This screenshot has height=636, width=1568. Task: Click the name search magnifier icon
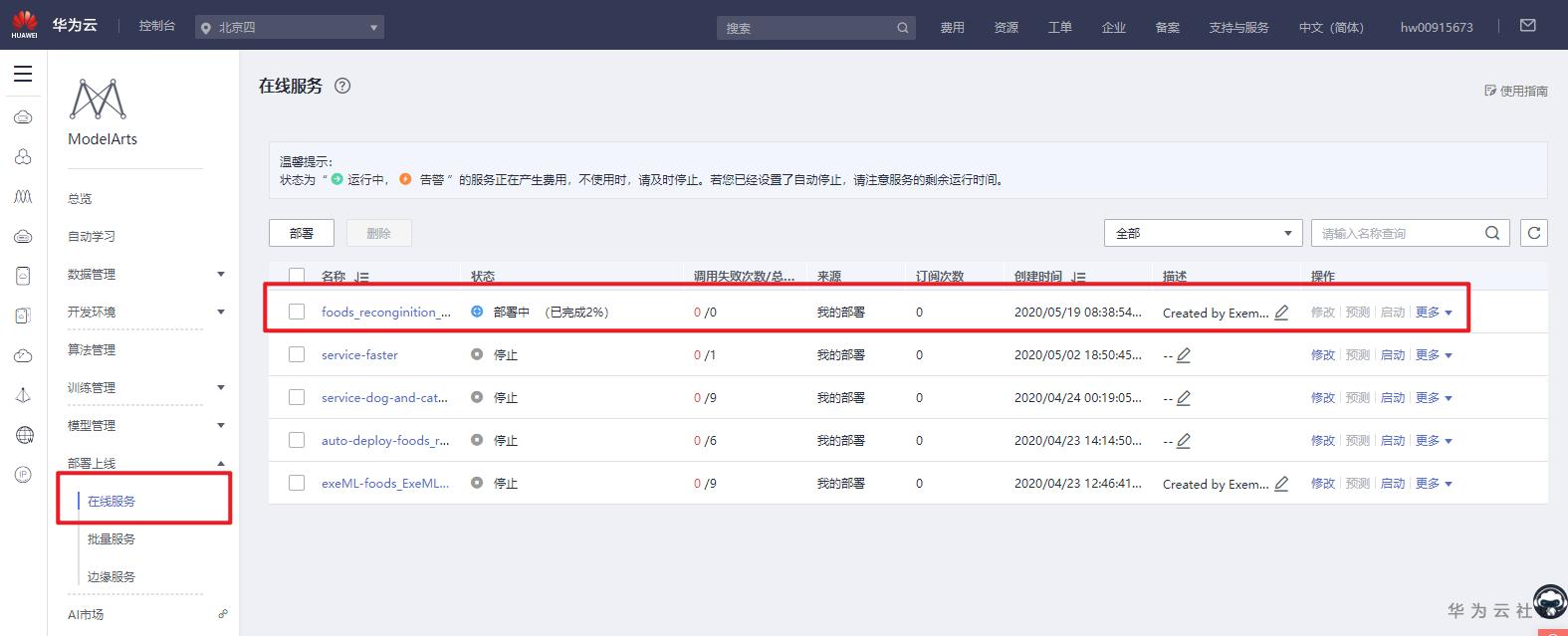click(1492, 233)
